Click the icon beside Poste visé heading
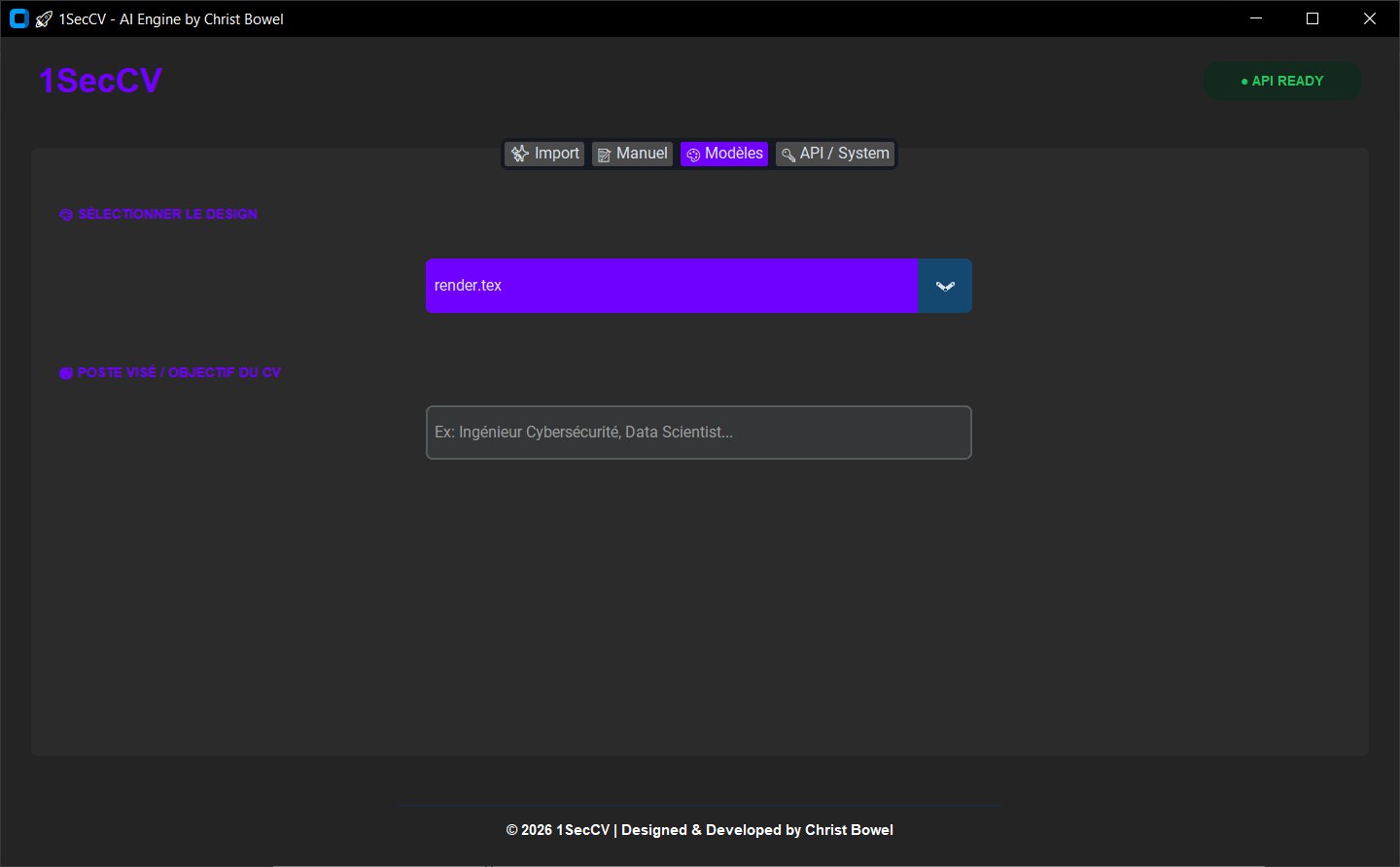The image size is (1400, 867). (66, 373)
